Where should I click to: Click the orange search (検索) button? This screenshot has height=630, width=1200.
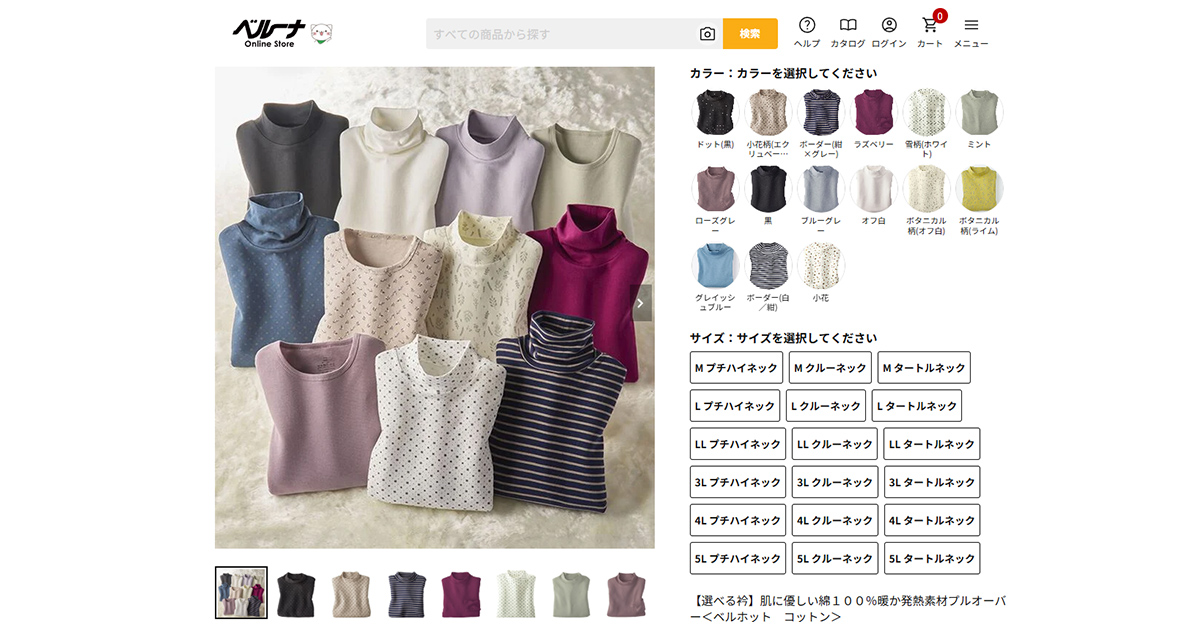click(750, 34)
